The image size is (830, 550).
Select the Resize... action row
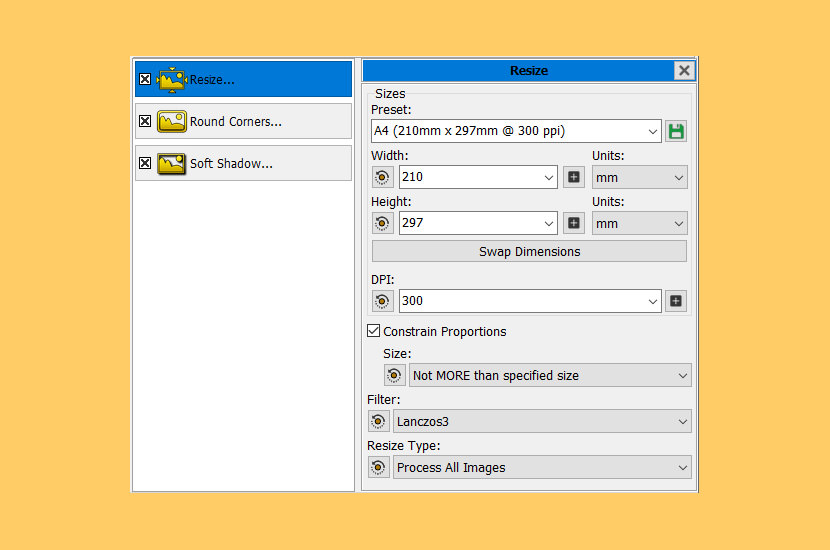243,79
